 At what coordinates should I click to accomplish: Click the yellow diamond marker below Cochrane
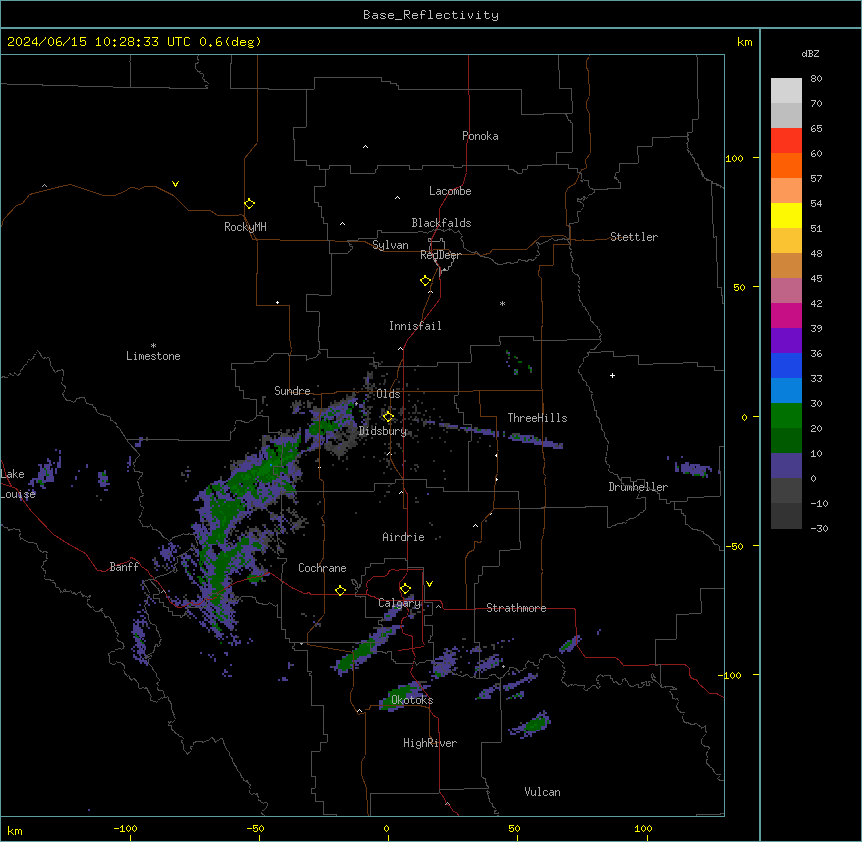pos(340,591)
